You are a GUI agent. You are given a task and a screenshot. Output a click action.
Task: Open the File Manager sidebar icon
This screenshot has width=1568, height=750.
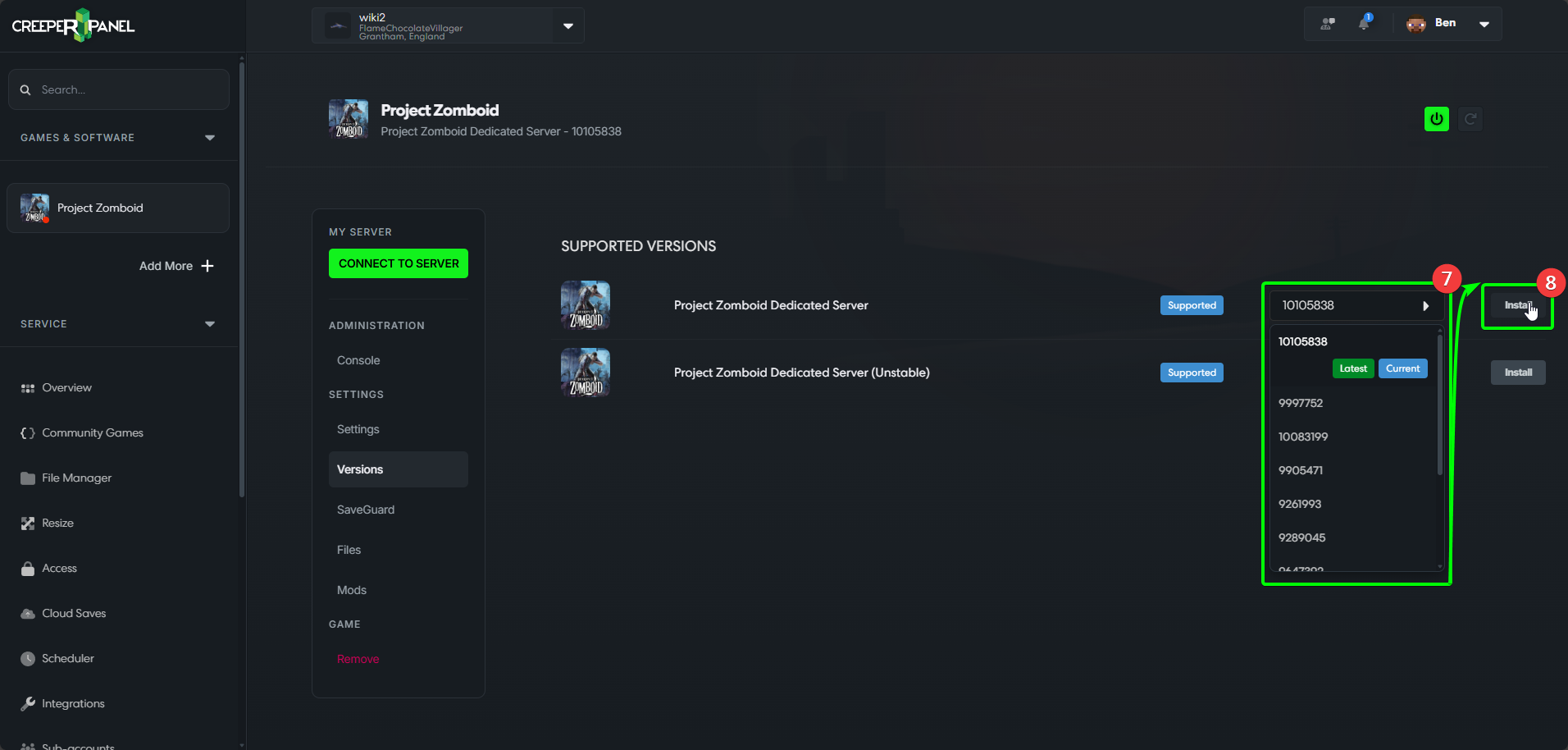pos(27,478)
